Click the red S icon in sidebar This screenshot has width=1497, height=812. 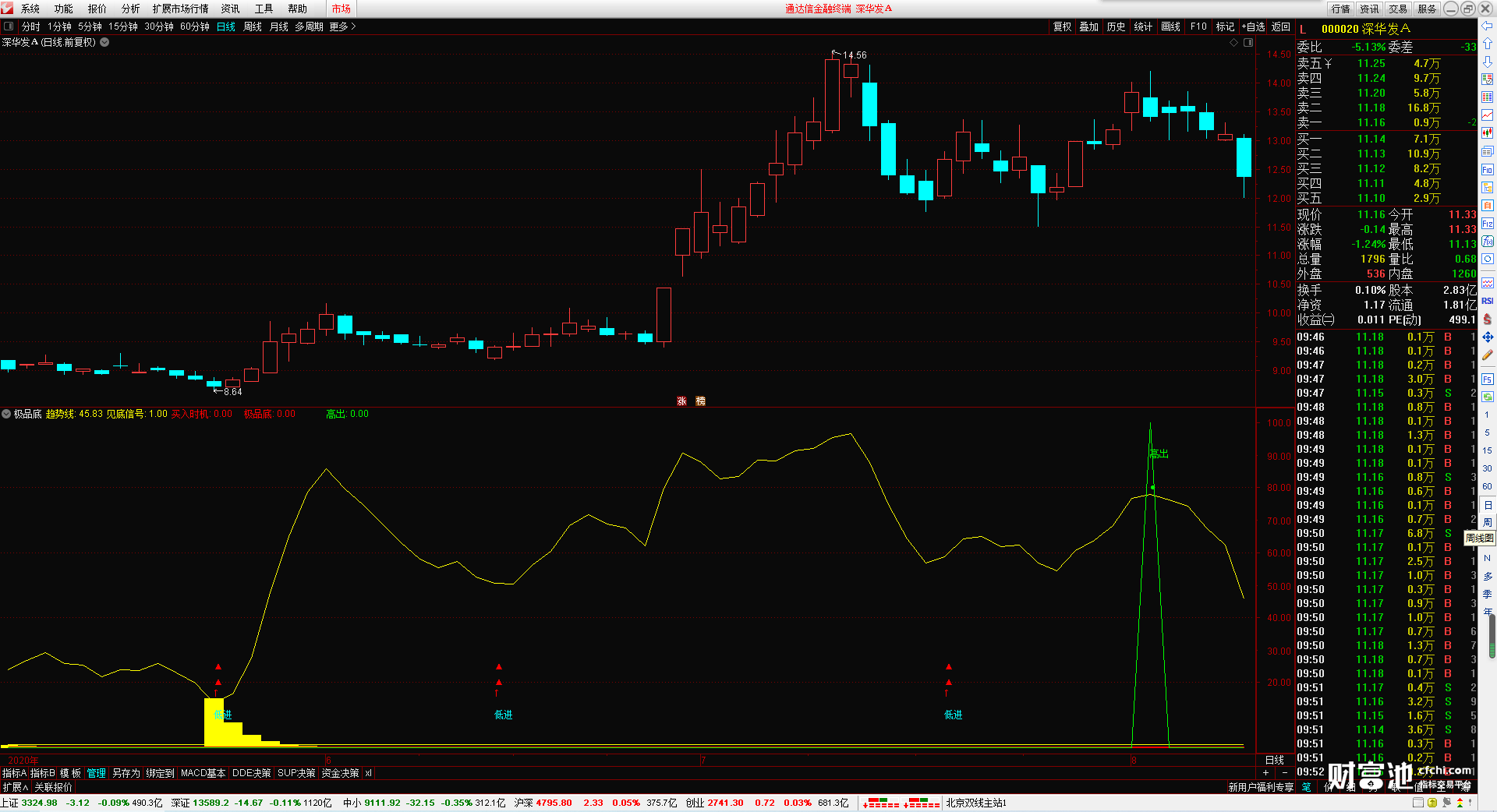point(1487,319)
